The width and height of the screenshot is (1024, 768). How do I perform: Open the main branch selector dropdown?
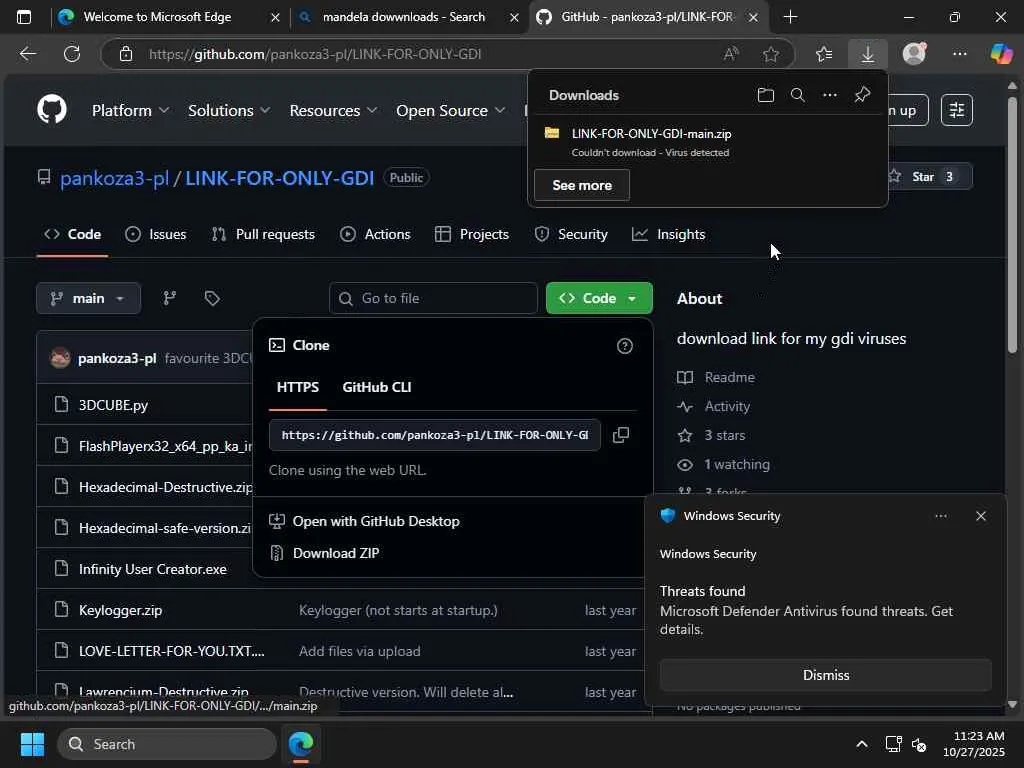[88, 298]
